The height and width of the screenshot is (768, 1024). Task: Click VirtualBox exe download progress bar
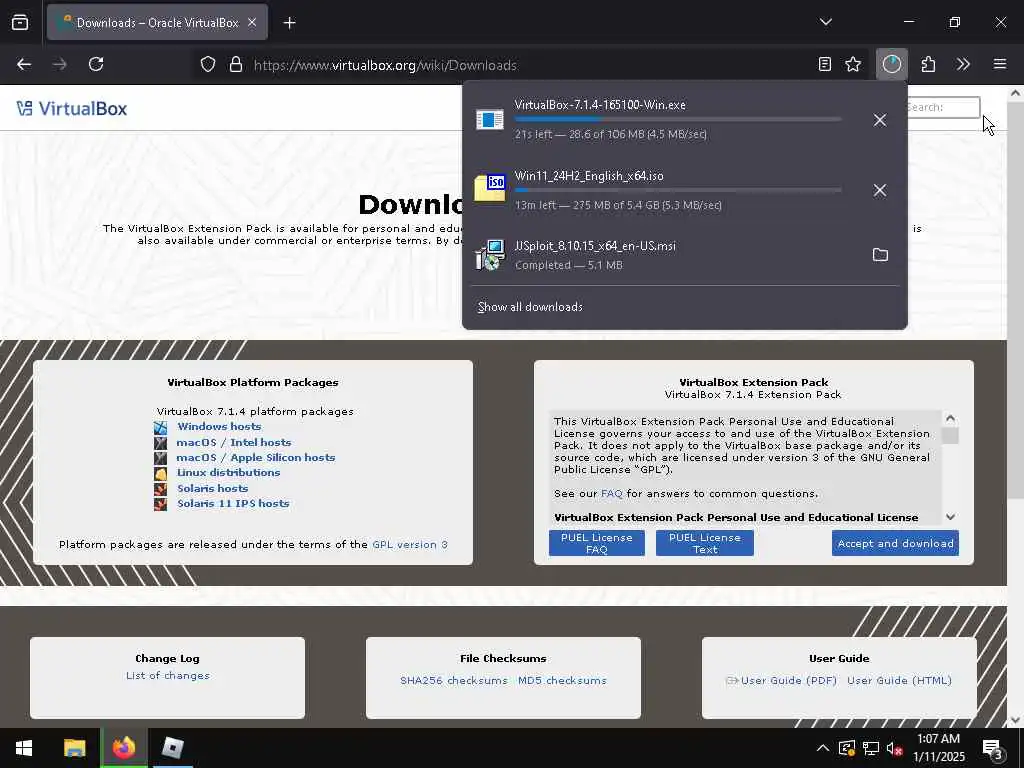(678, 120)
